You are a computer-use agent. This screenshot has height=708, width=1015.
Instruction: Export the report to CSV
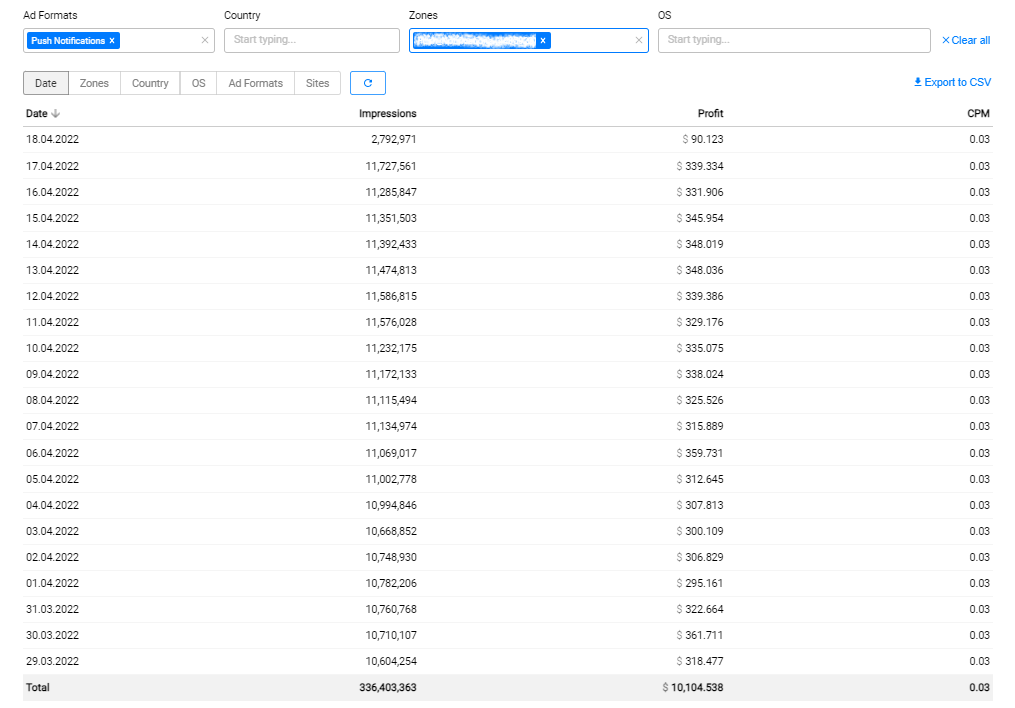point(952,82)
